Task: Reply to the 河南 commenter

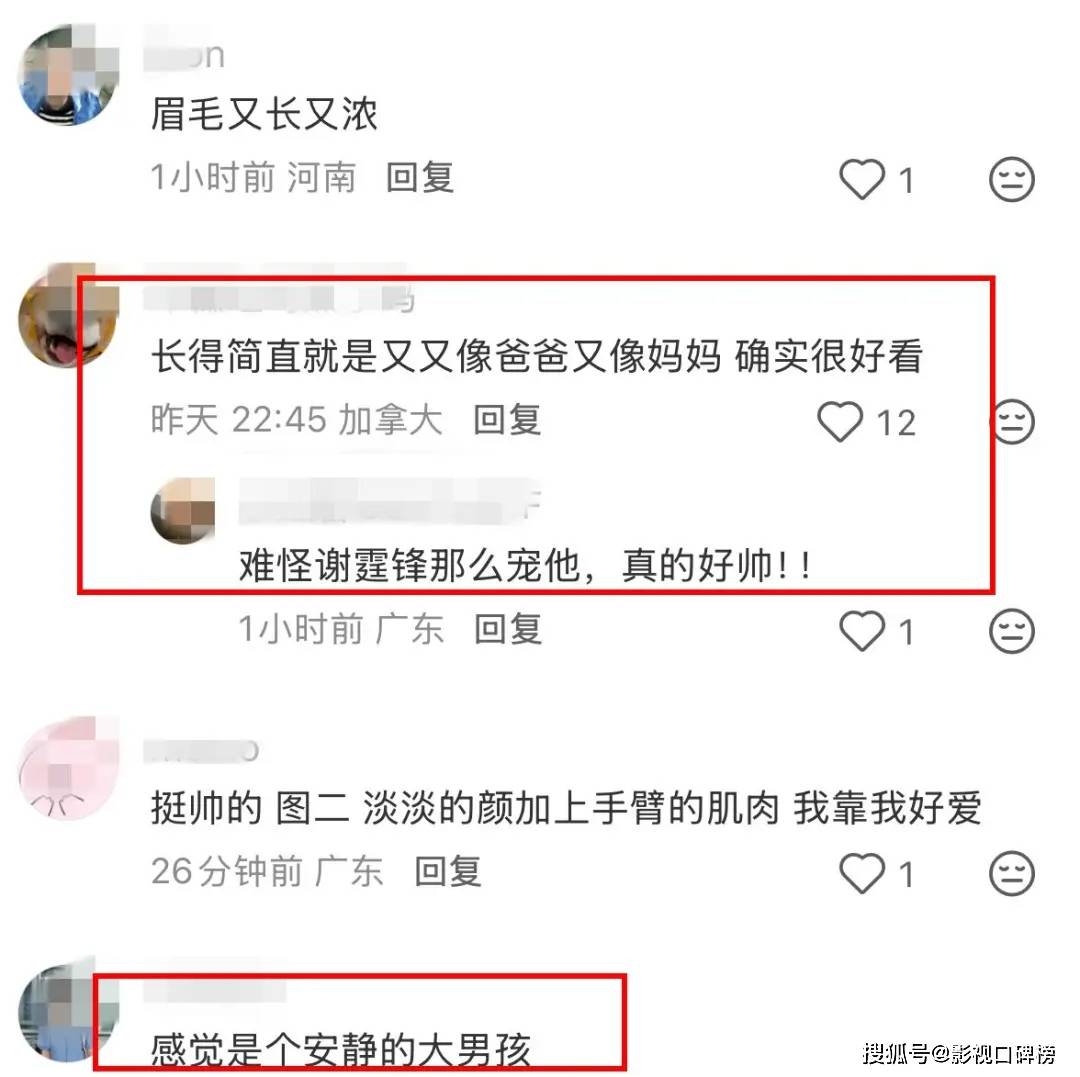Action: (419, 178)
